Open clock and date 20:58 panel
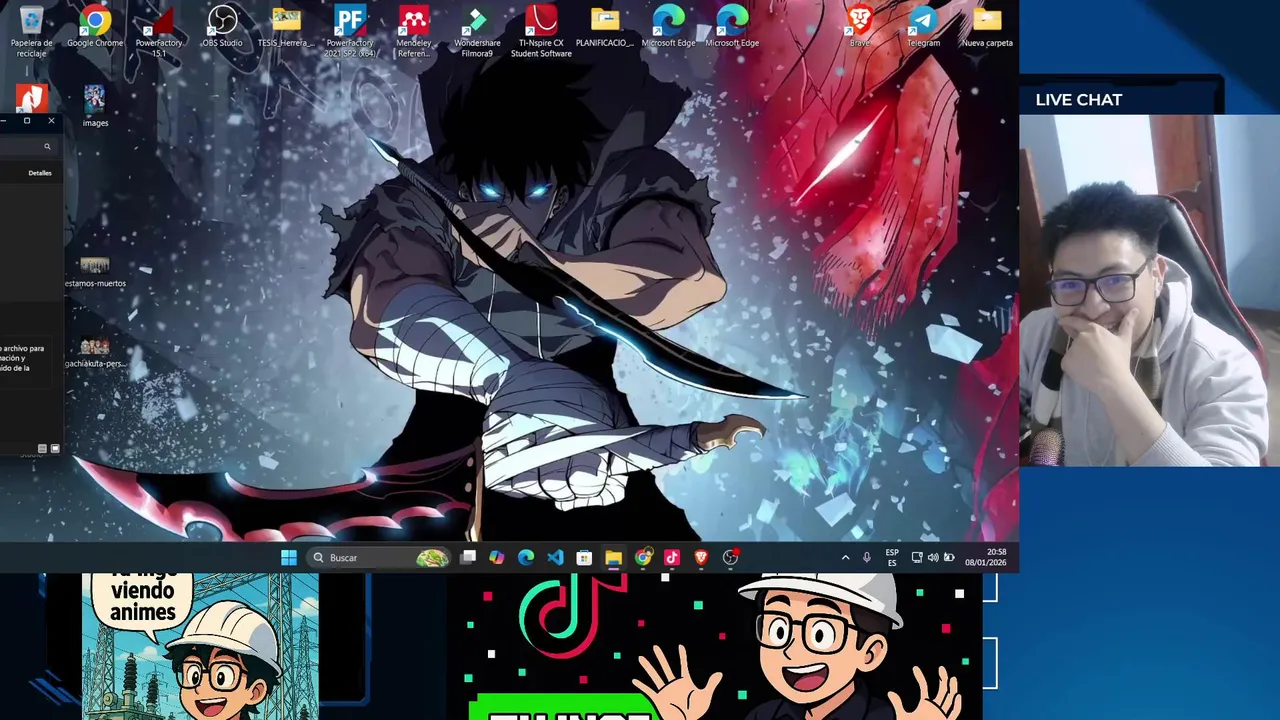This screenshot has height=720, width=1280. (986, 557)
